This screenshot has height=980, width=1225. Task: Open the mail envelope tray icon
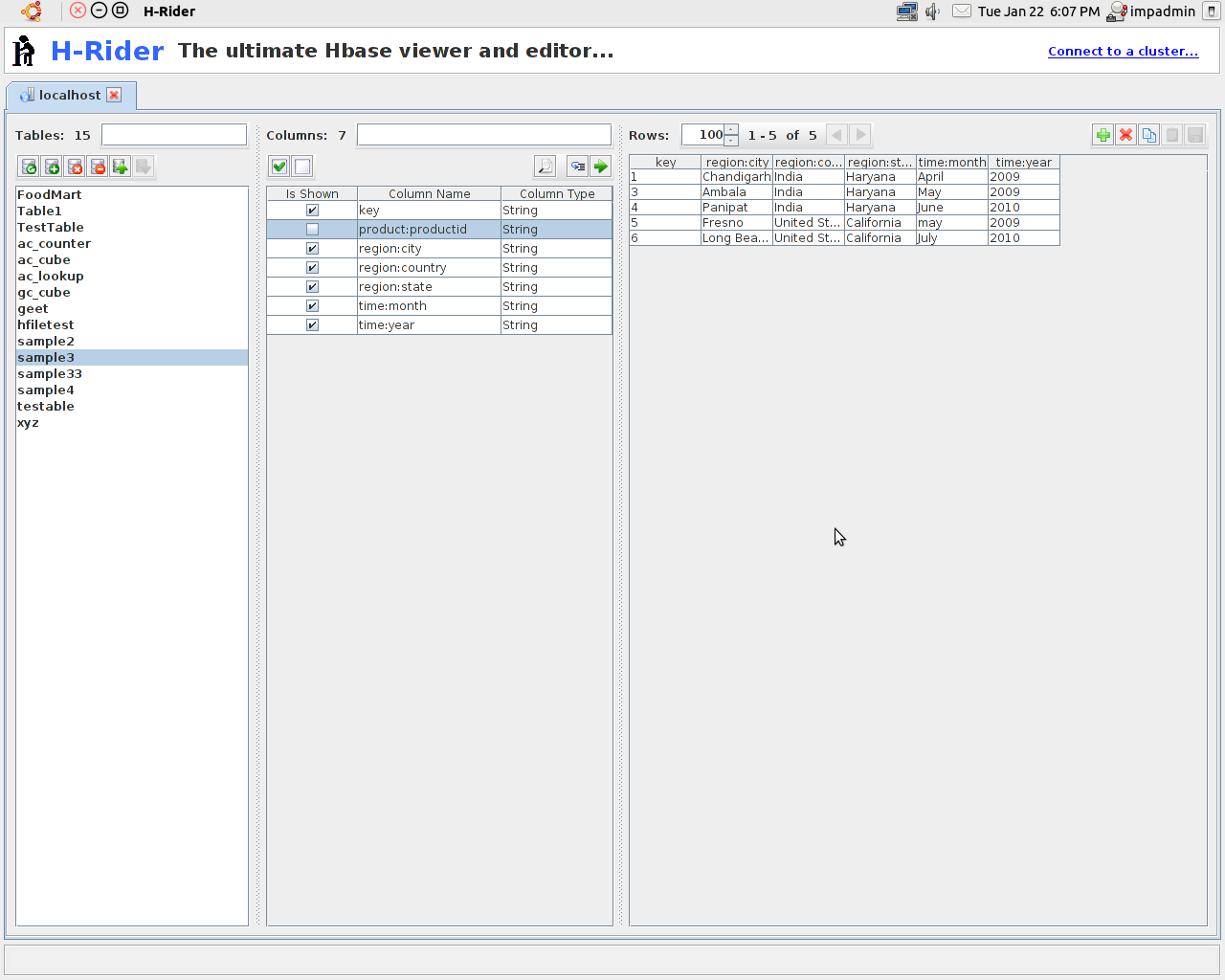click(962, 11)
